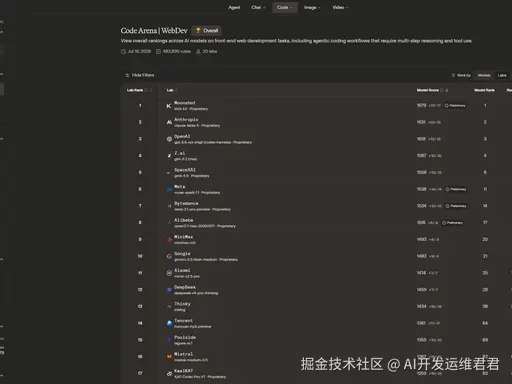Click the Preliminary badge in the Moonshot row
The height and width of the screenshot is (384, 512).
(455, 106)
